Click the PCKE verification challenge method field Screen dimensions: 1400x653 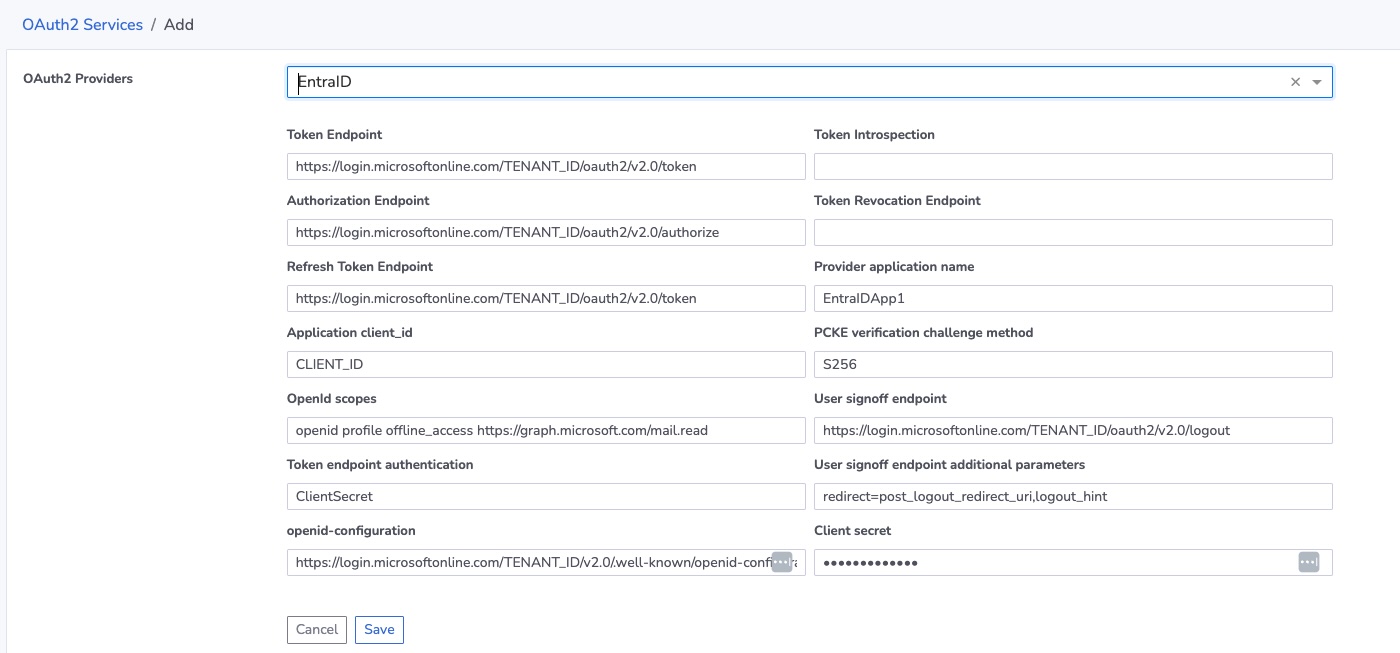tap(1072, 364)
